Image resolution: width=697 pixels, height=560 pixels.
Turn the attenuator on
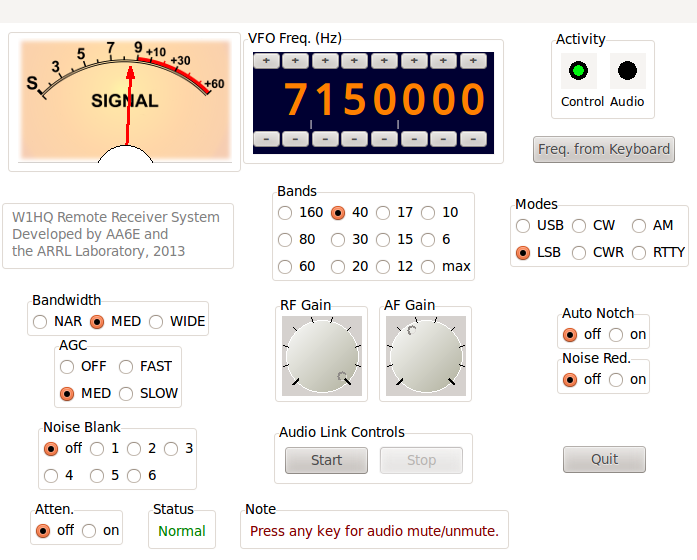(89, 531)
